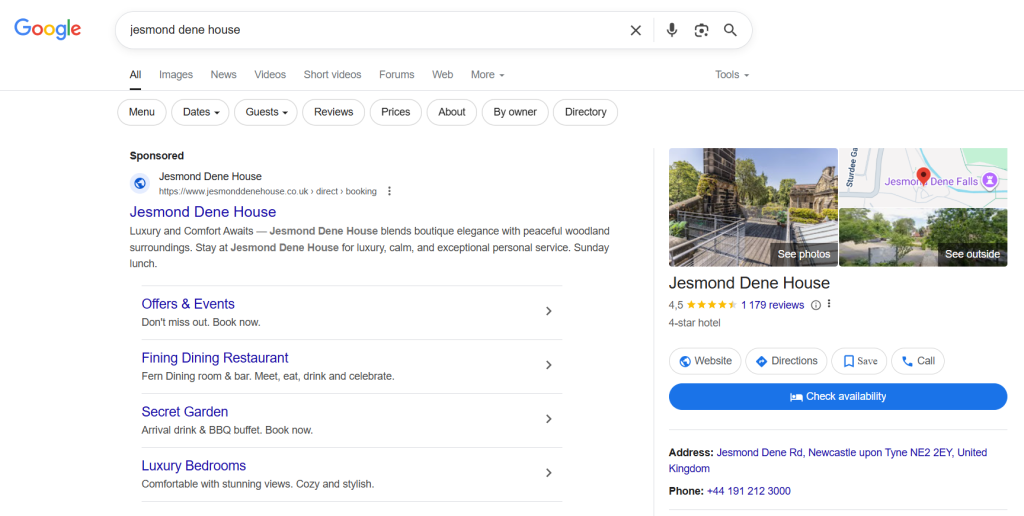Get Directions to Jesmond Dene House
Viewport: 1024px width, 516px height.
click(x=786, y=361)
